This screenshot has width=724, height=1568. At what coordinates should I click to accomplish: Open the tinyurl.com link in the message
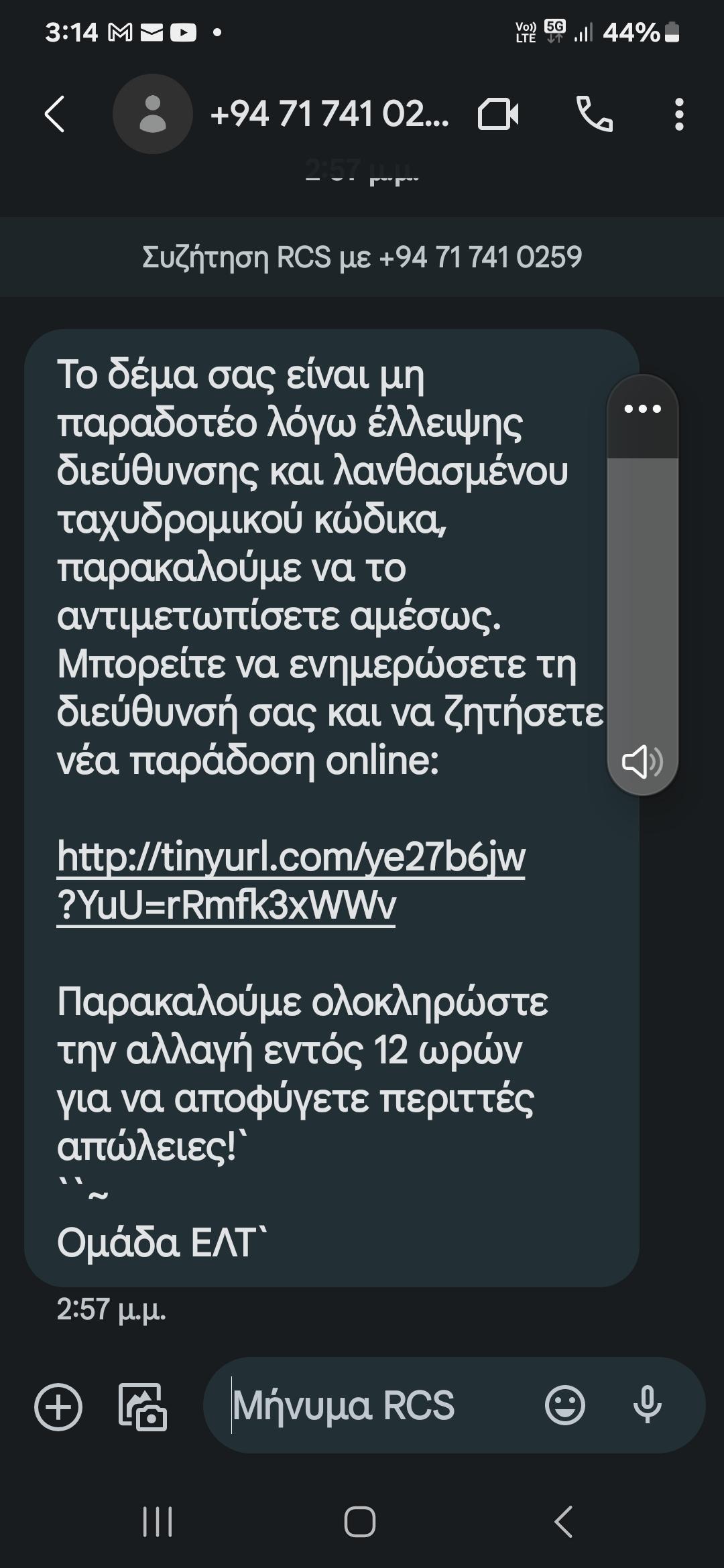(291, 881)
